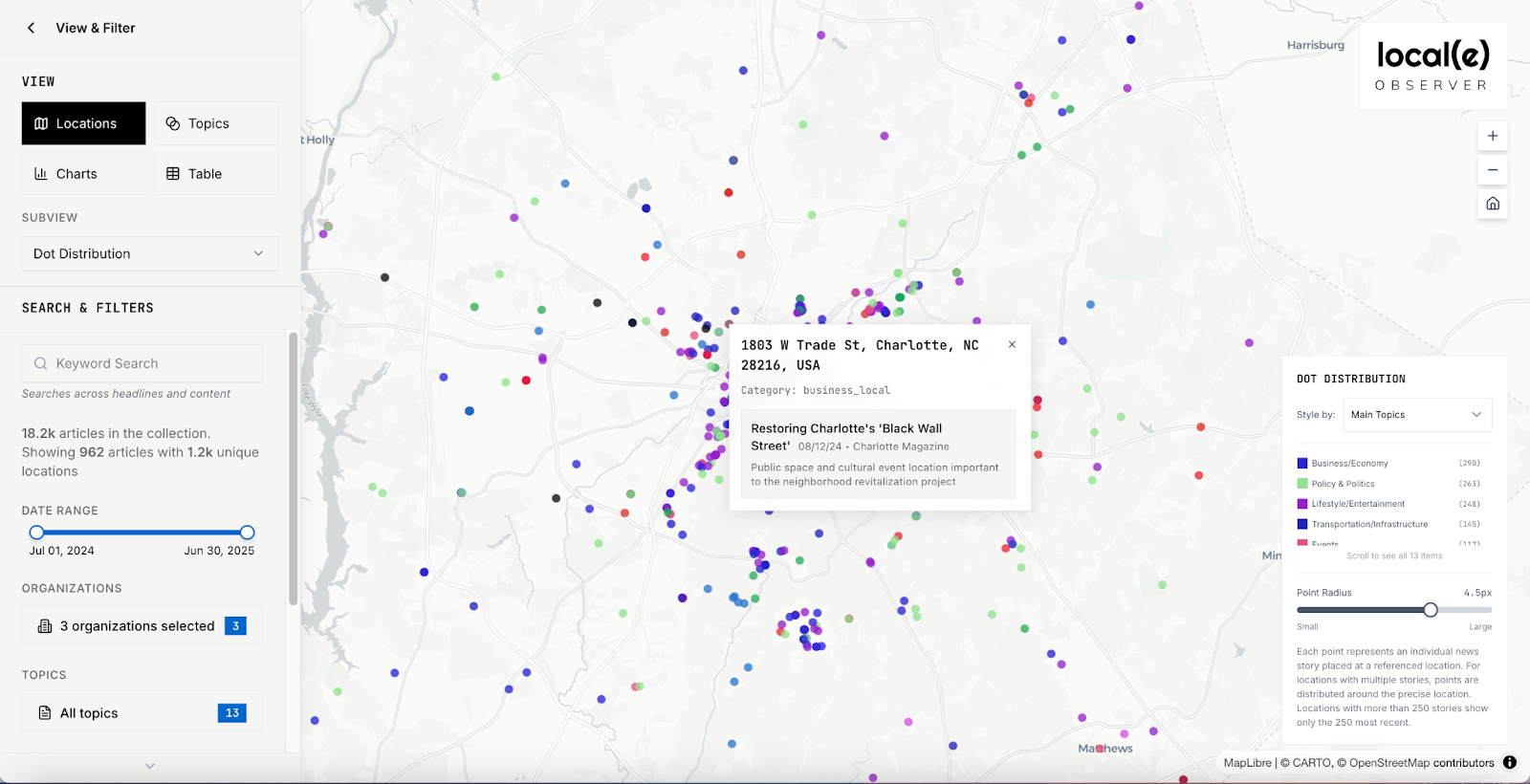Close the 1803 W Trade St popup
This screenshot has height=784, width=1530.
click(x=1012, y=345)
